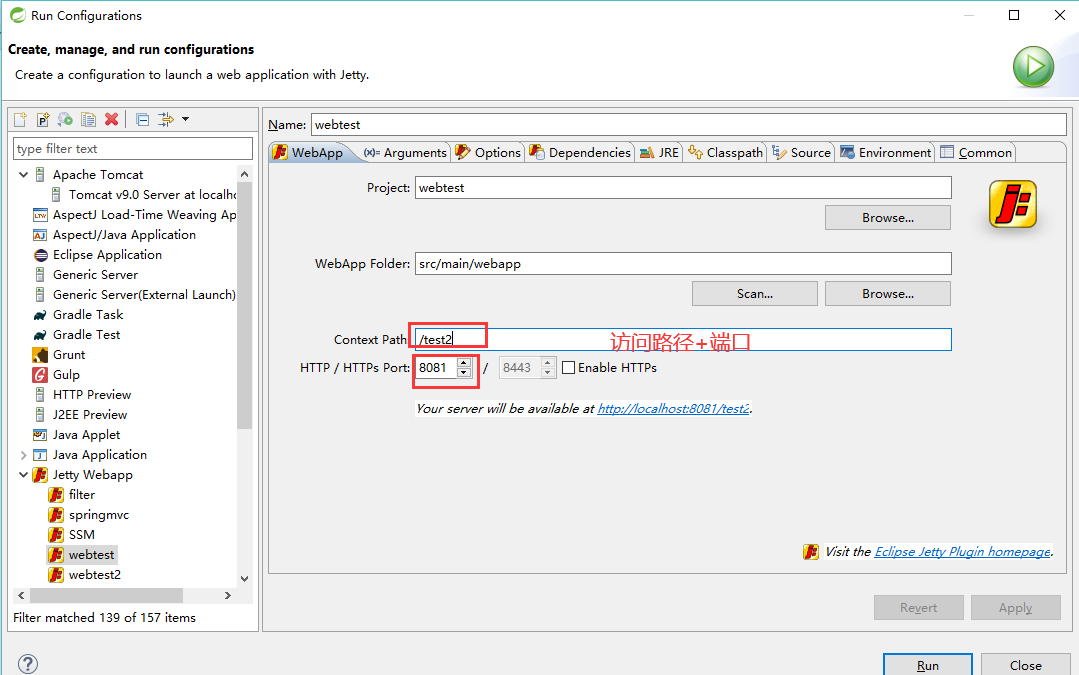Image resolution: width=1079 pixels, height=675 pixels.
Task: Click the tree vertical scrollbar down arrow
Action: [244, 579]
